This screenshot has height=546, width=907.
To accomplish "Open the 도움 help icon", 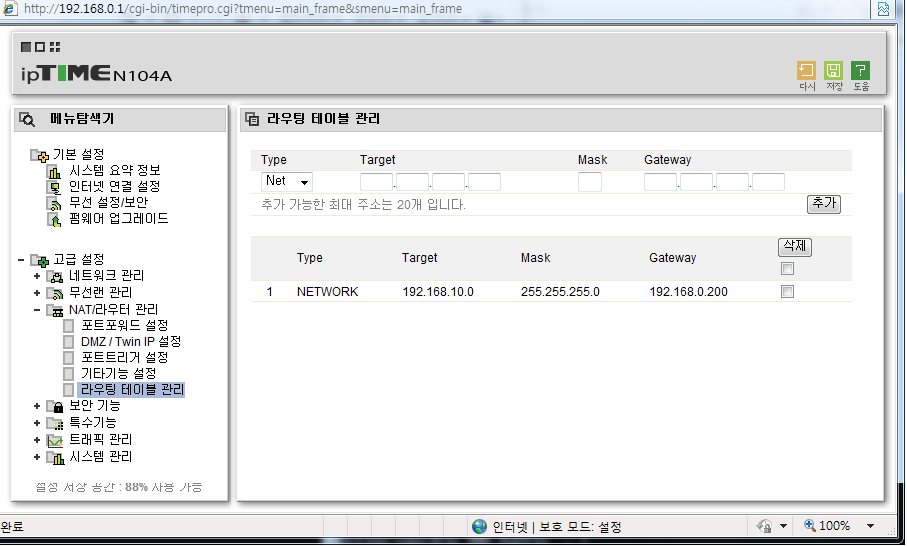I will [x=860, y=71].
